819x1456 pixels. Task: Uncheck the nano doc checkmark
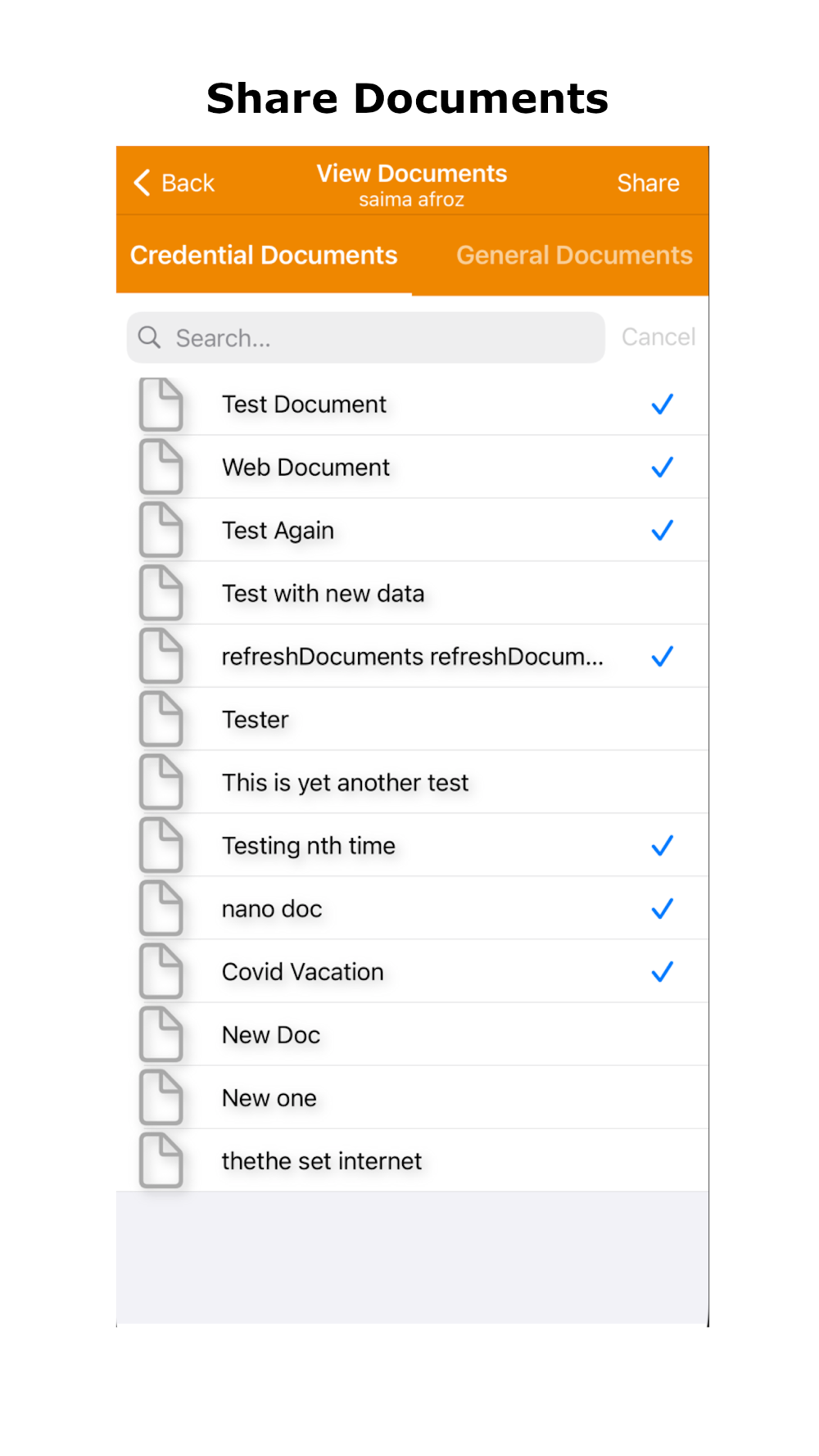coord(662,908)
